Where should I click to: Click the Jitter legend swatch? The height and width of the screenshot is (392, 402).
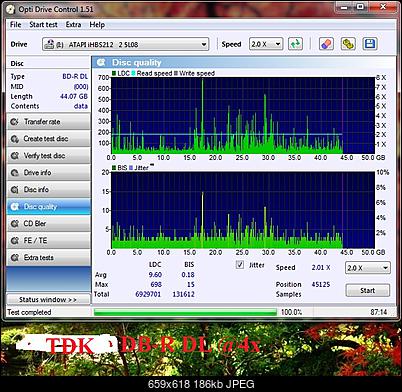pyautogui.click(x=131, y=168)
